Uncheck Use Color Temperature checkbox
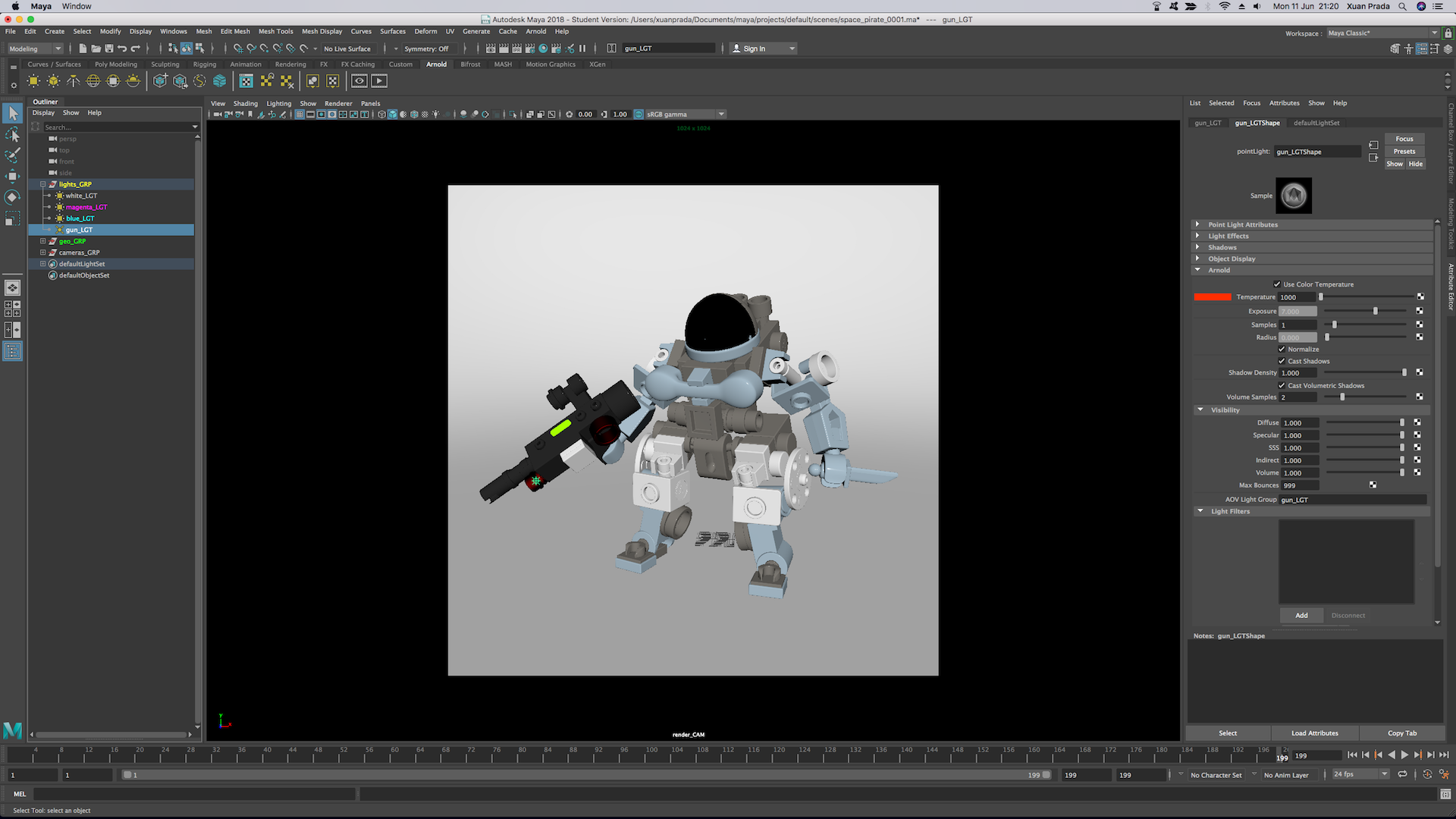Screen dimensions: 1456x819 pyautogui.click(x=1277, y=284)
